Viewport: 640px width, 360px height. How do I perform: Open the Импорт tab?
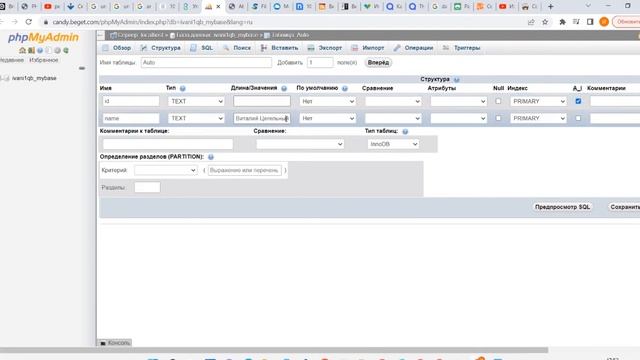click(368, 48)
